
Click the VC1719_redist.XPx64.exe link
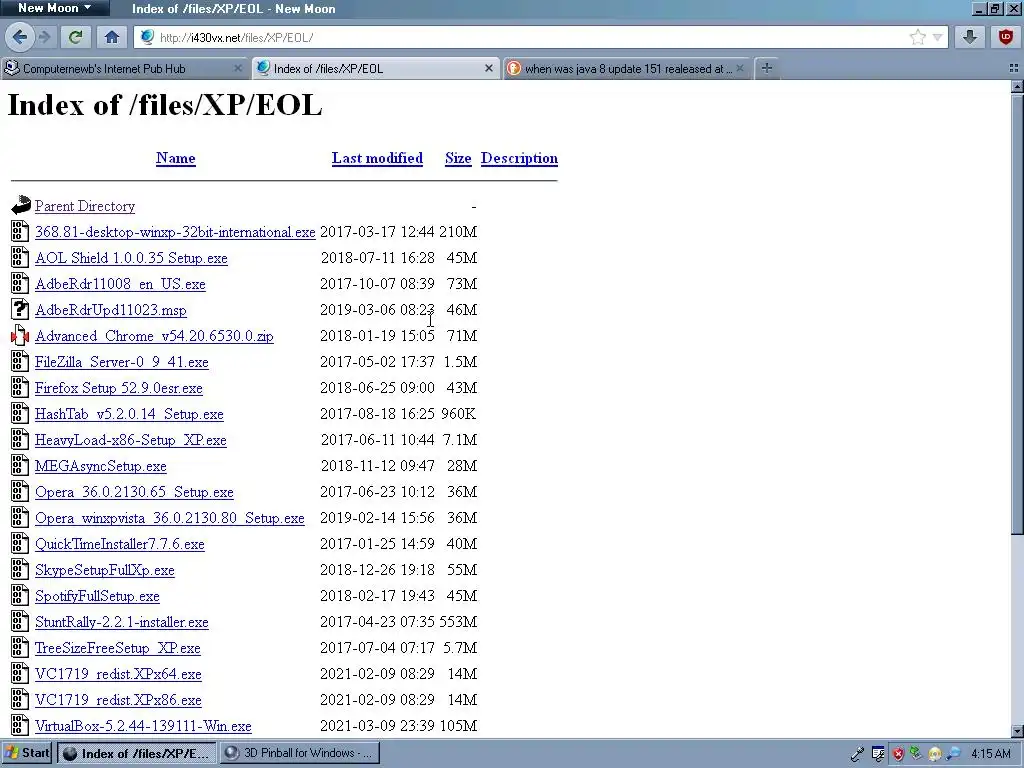(118, 674)
